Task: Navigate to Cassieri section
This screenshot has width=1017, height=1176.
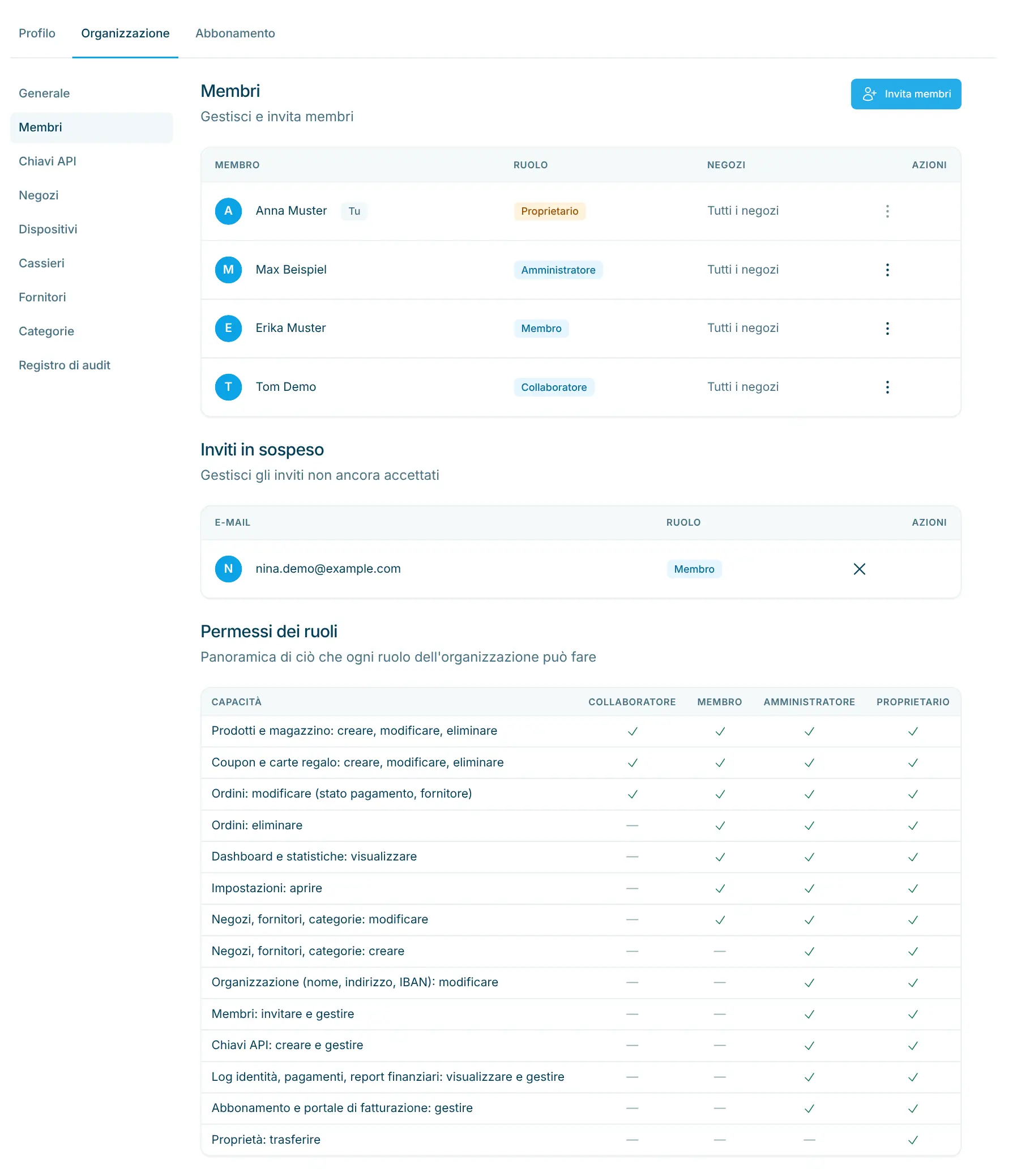Action: click(x=91, y=263)
